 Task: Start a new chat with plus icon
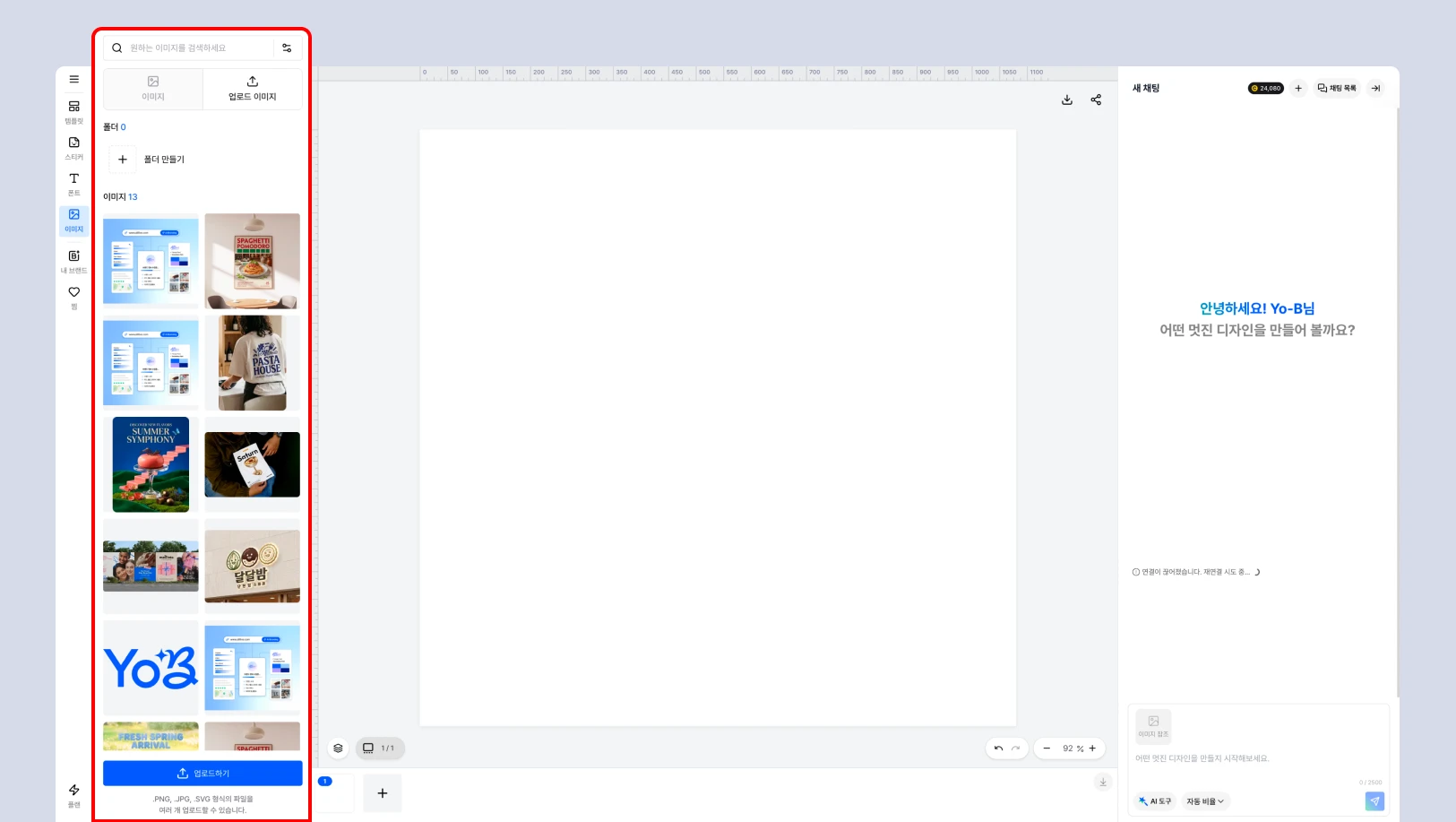(x=1298, y=88)
